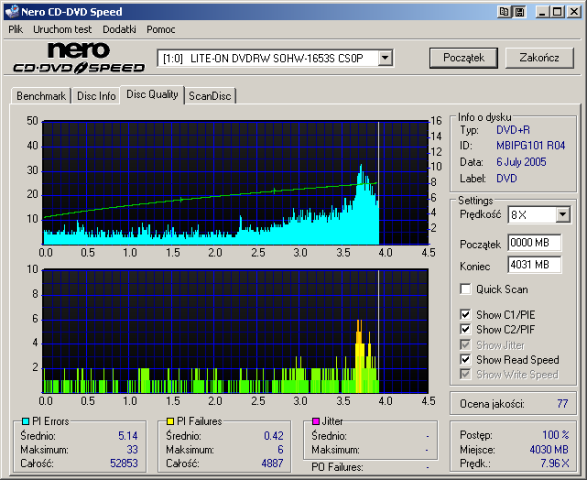Viewport: 587px width, 480px height.
Task: Open the Prędkość 8X speed dropdown
Action: (x=563, y=215)
